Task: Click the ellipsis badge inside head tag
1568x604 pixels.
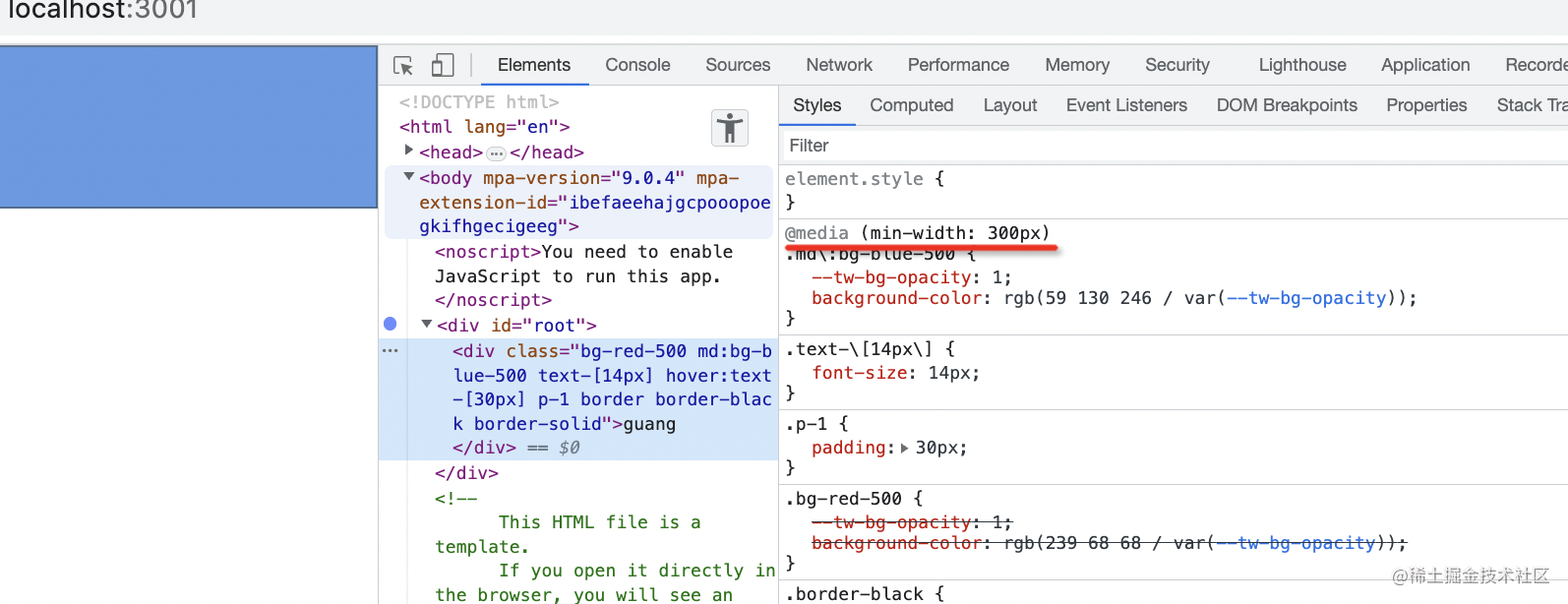Action: [497, 153]
